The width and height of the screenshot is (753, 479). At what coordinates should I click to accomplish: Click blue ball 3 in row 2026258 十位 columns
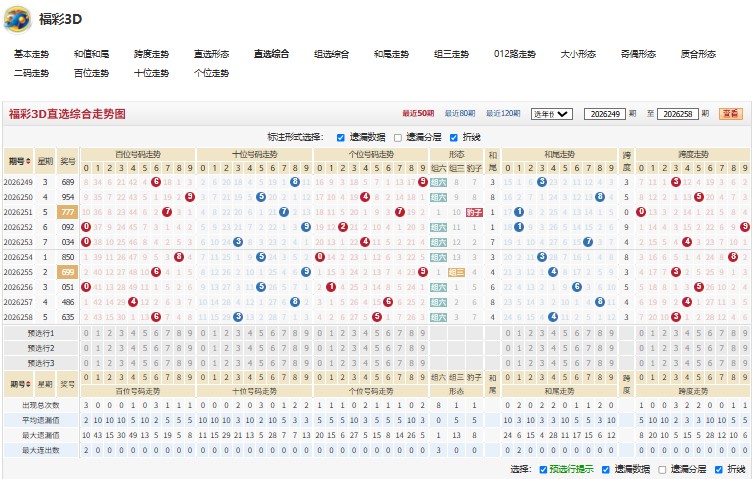point(238,317)
